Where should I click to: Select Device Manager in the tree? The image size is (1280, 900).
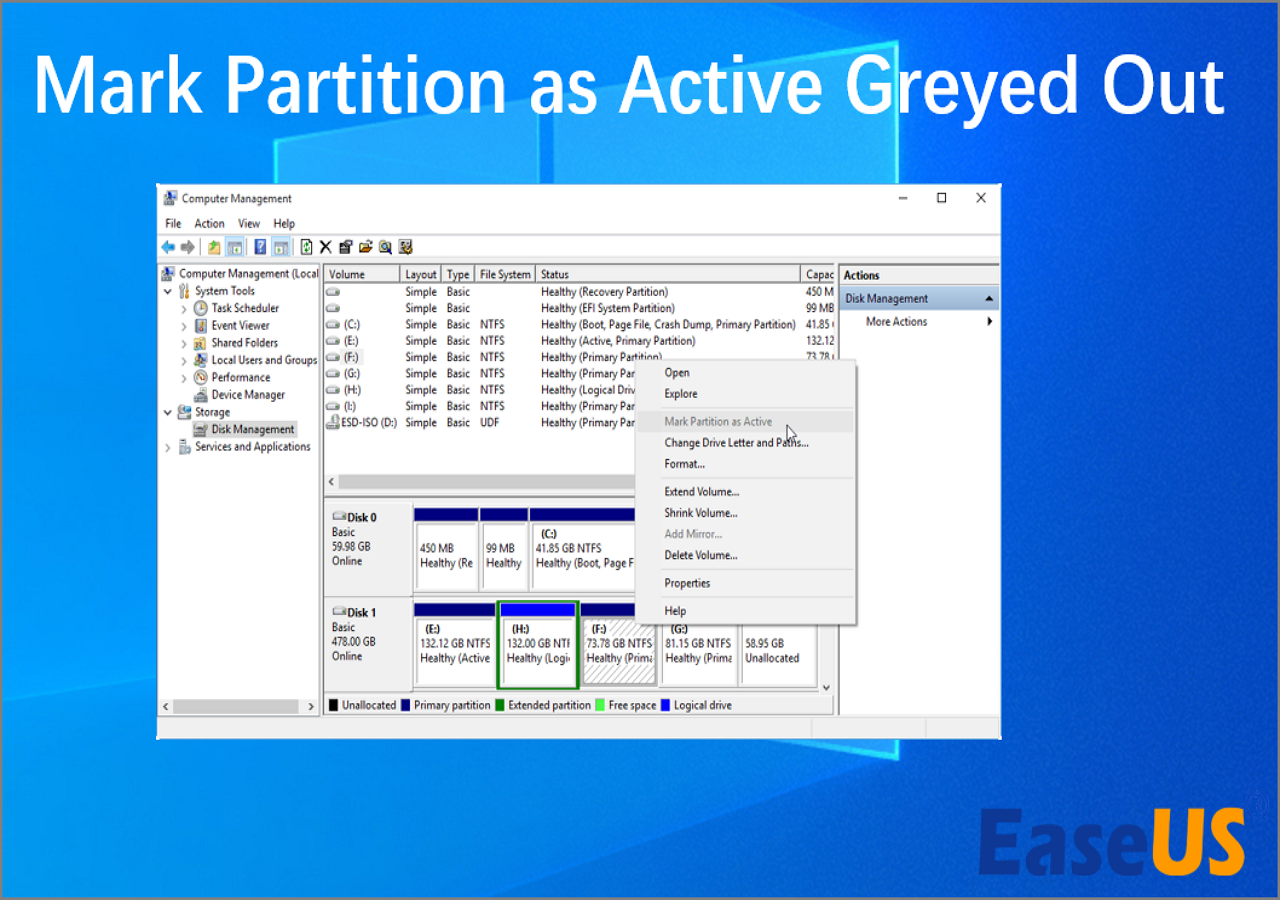(x=248, y=395)
